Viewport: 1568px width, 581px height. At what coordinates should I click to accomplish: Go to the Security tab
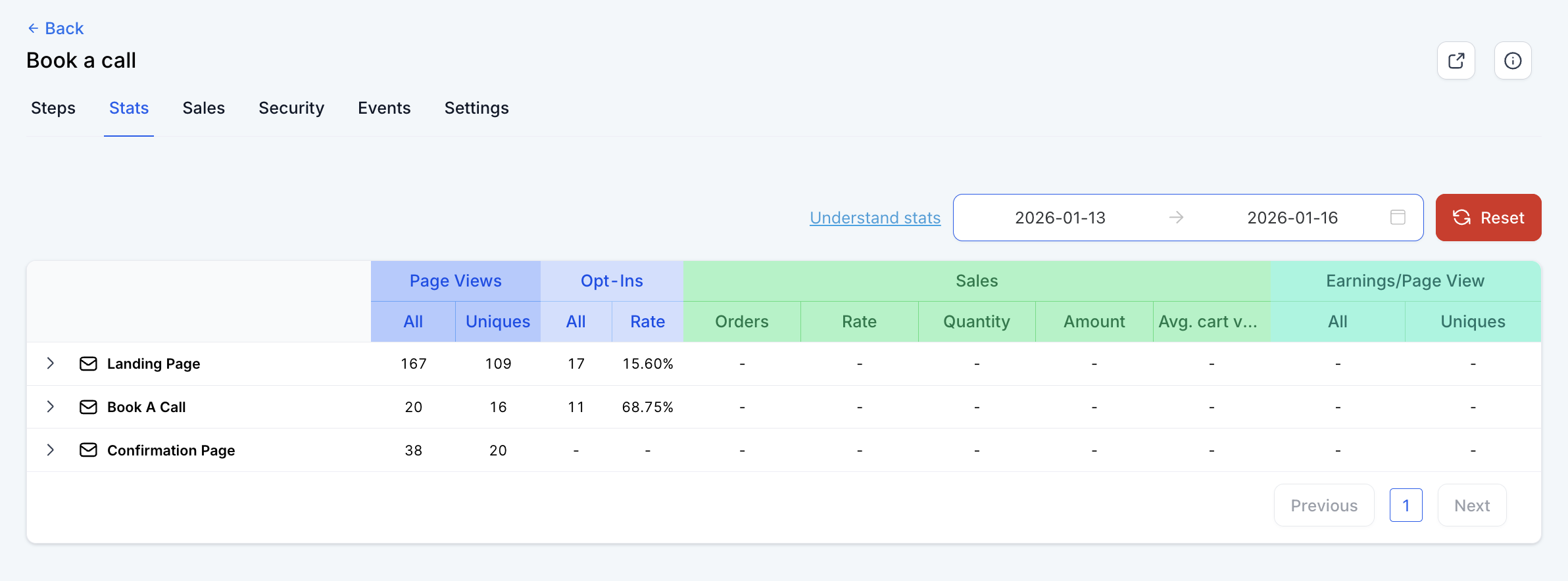tap(291, 108)
